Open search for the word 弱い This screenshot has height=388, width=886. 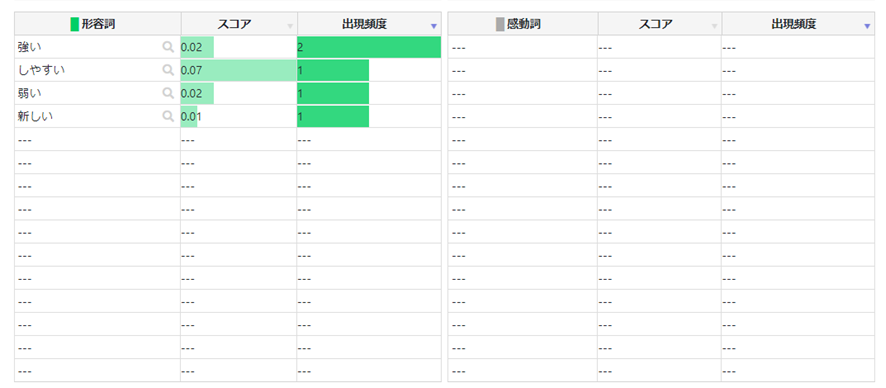tap(168, 93)
